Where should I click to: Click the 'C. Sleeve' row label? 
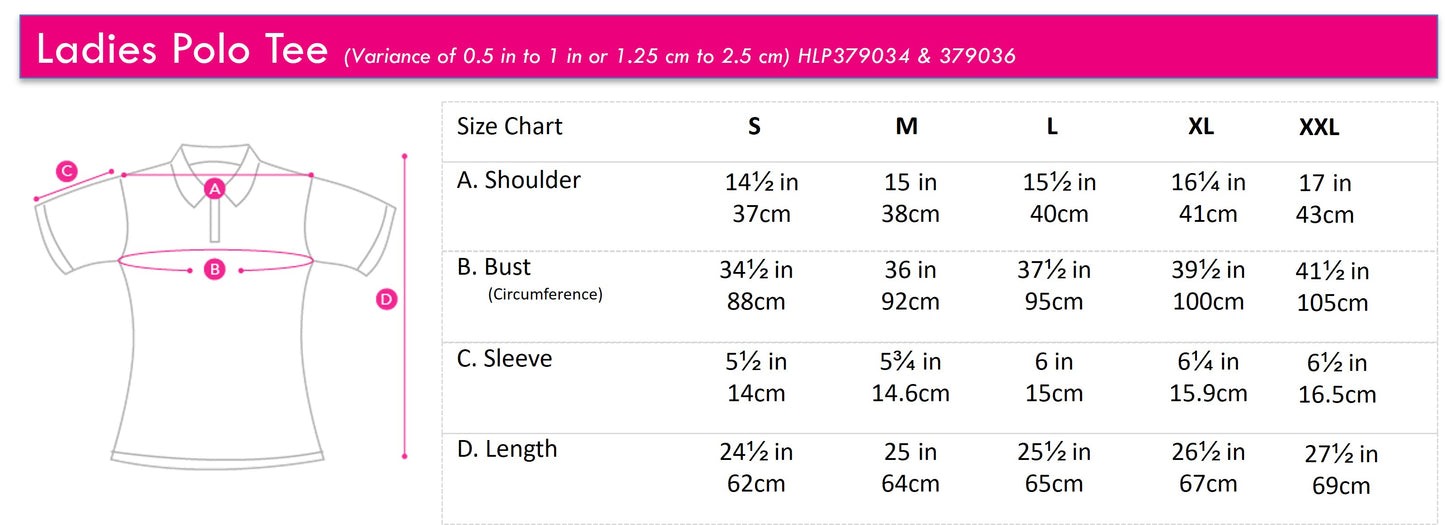(x=505, y=358)
